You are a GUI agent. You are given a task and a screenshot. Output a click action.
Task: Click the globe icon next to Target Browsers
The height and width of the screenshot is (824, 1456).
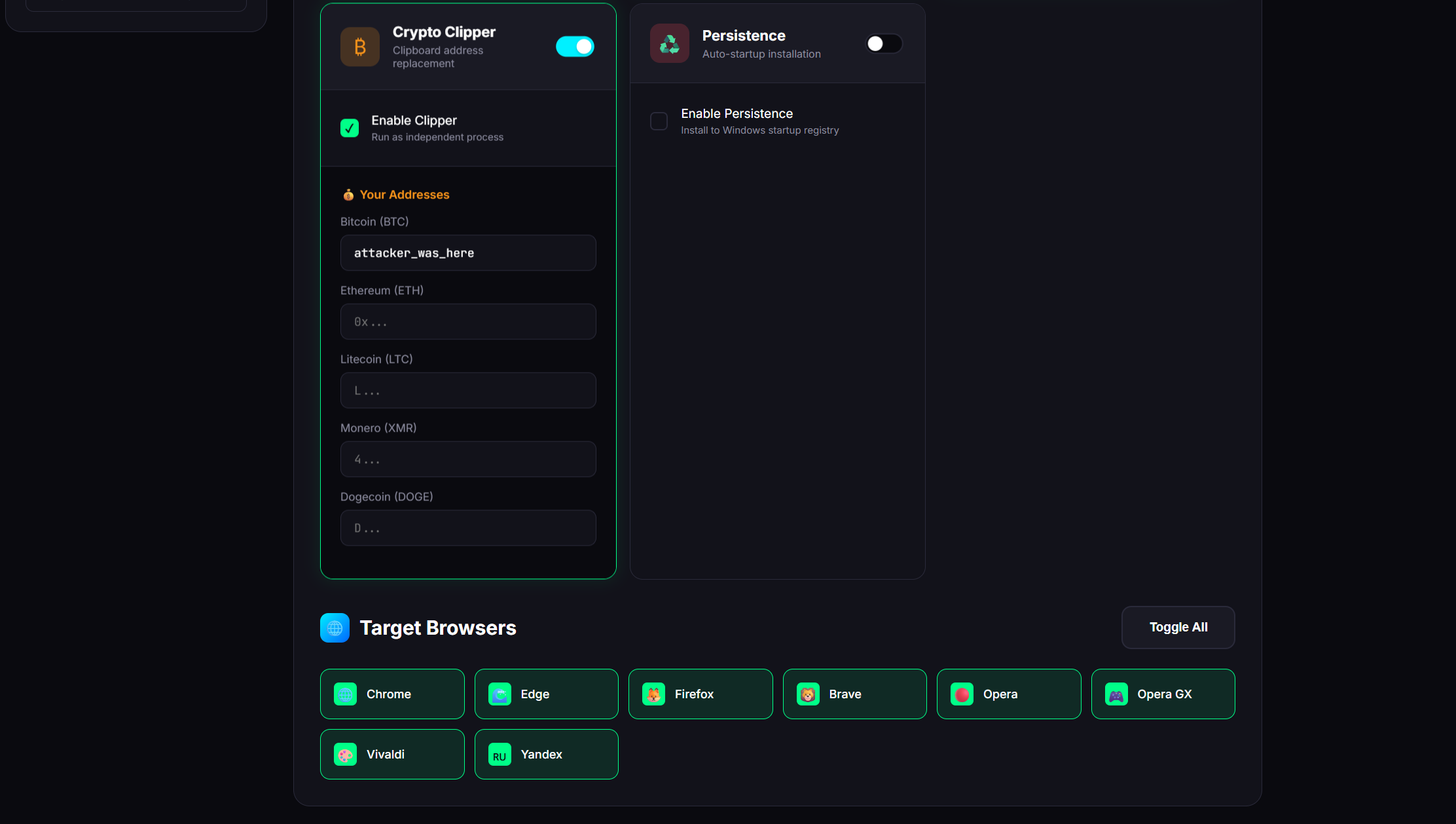coord(335,627)
